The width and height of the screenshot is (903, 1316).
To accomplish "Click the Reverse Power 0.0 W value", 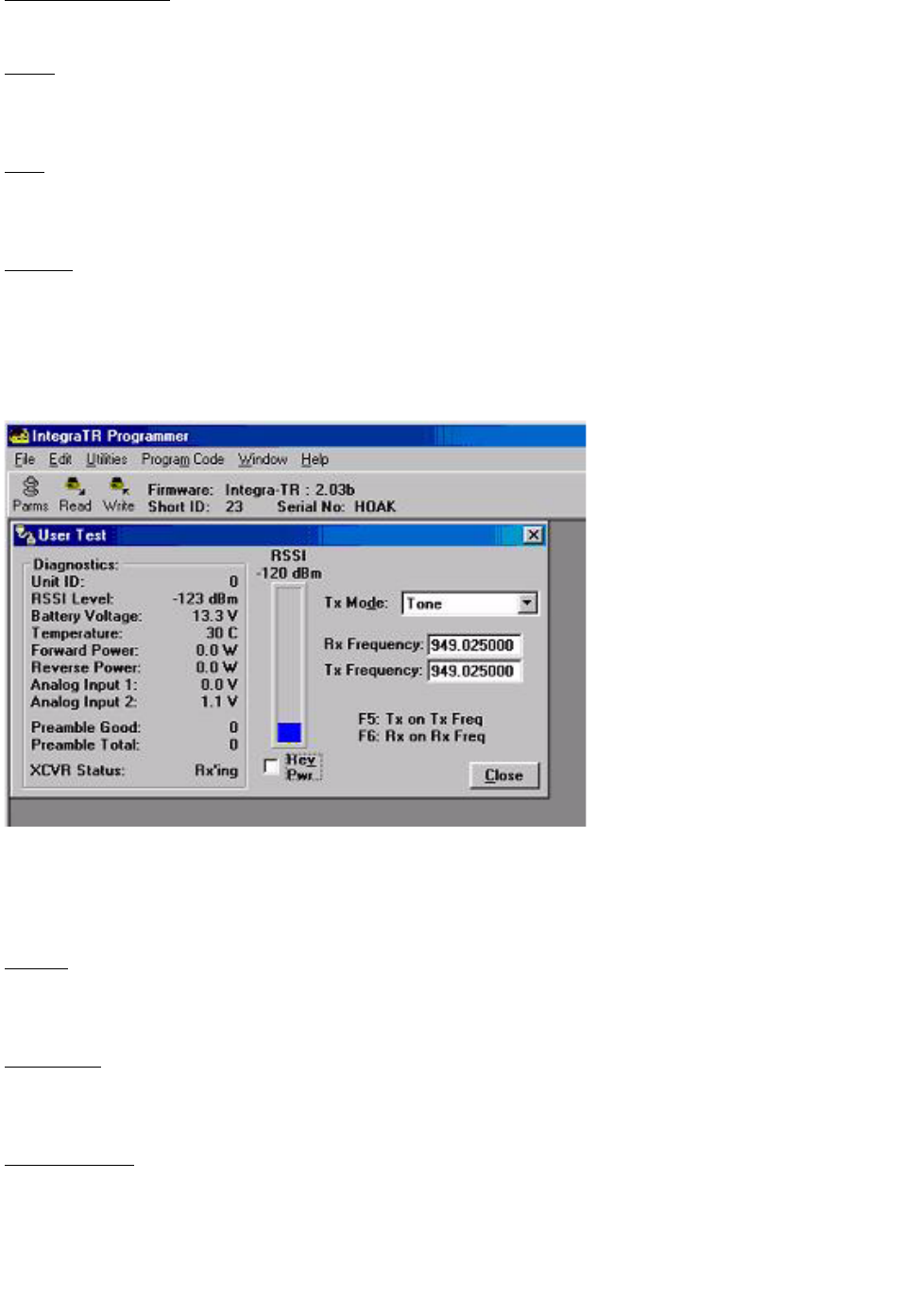I will tap(216, 667).
